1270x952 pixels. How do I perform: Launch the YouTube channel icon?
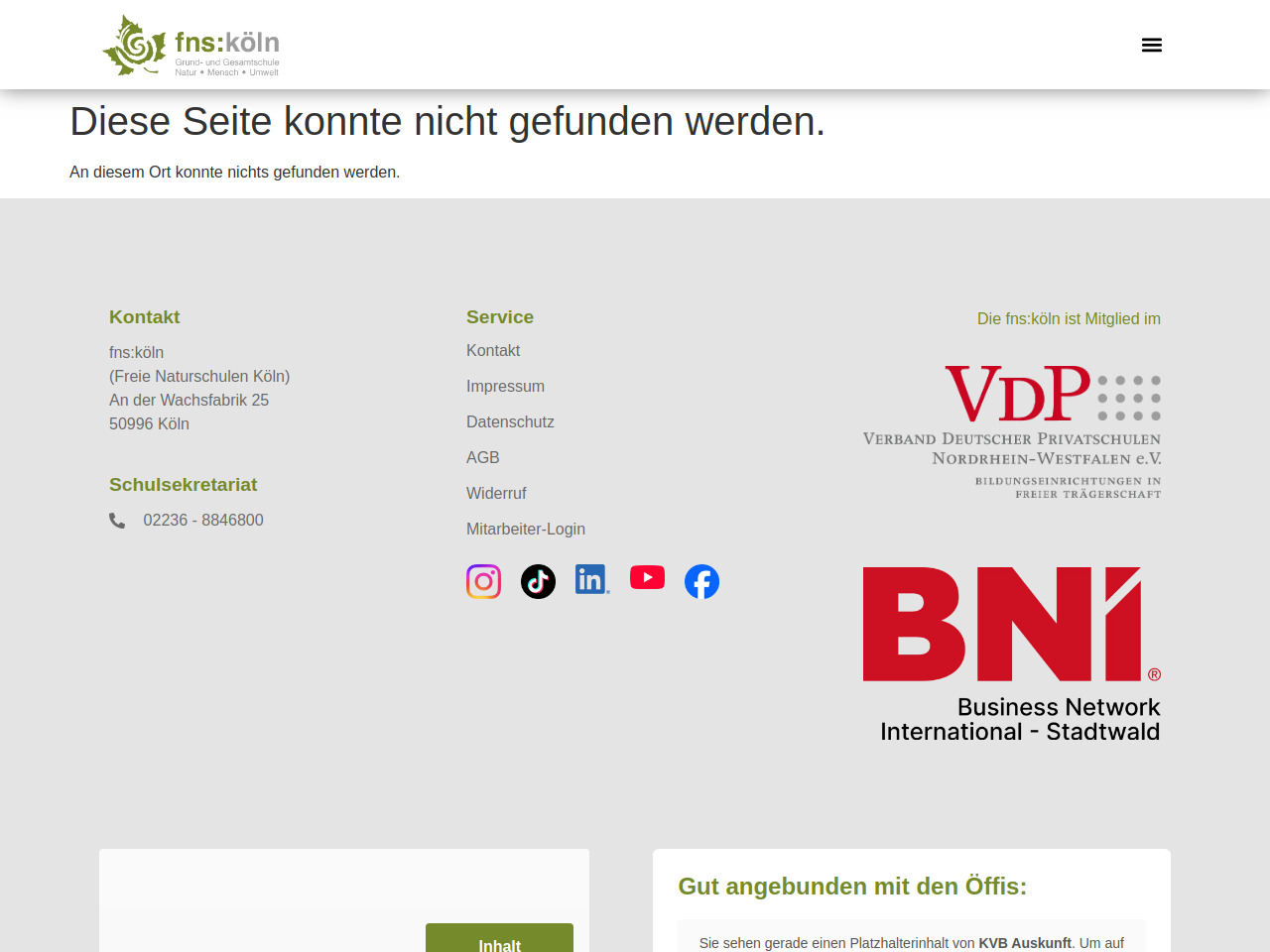[x=647, y=577]
